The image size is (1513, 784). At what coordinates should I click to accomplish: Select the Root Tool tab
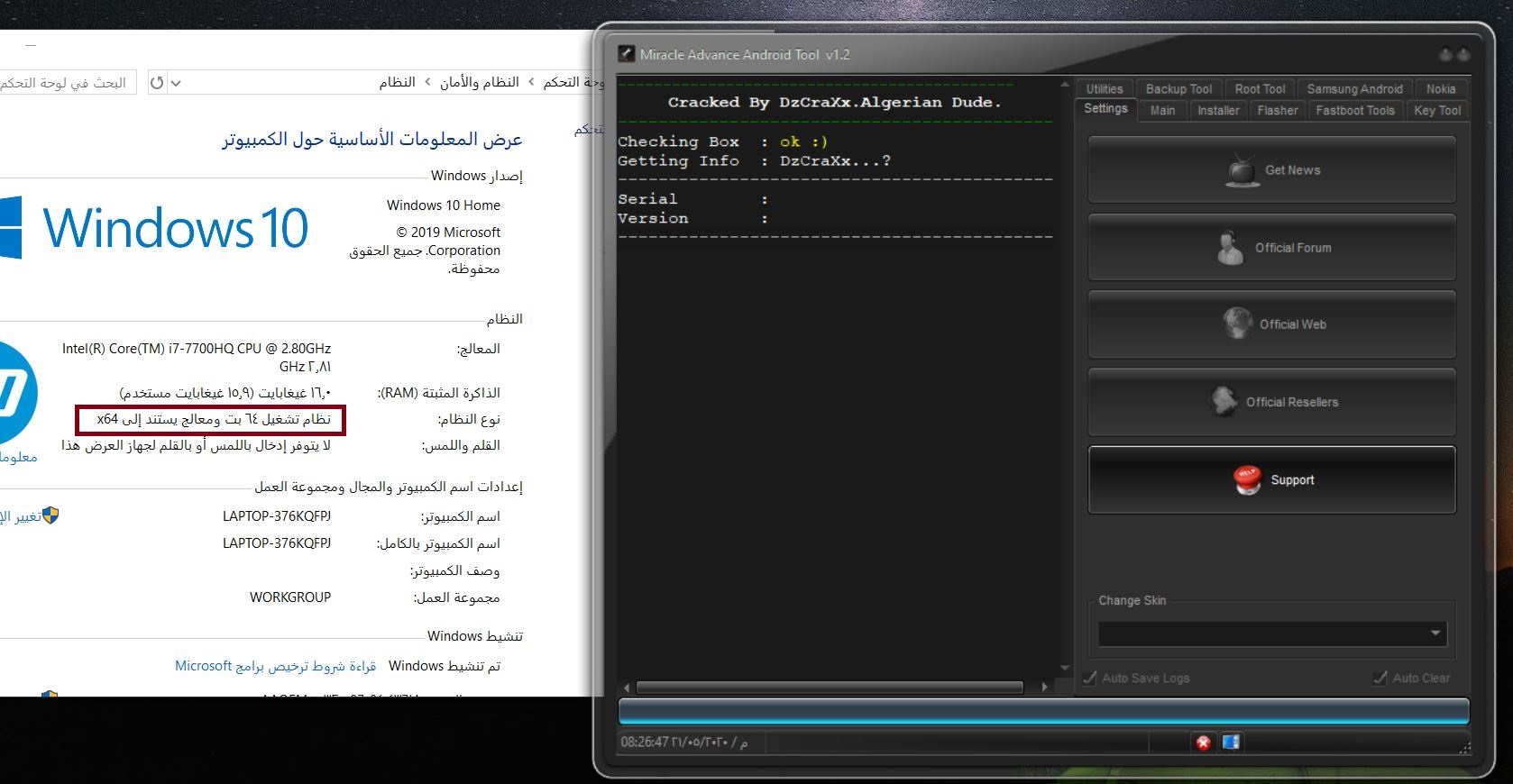click(x=1260, y=89)
